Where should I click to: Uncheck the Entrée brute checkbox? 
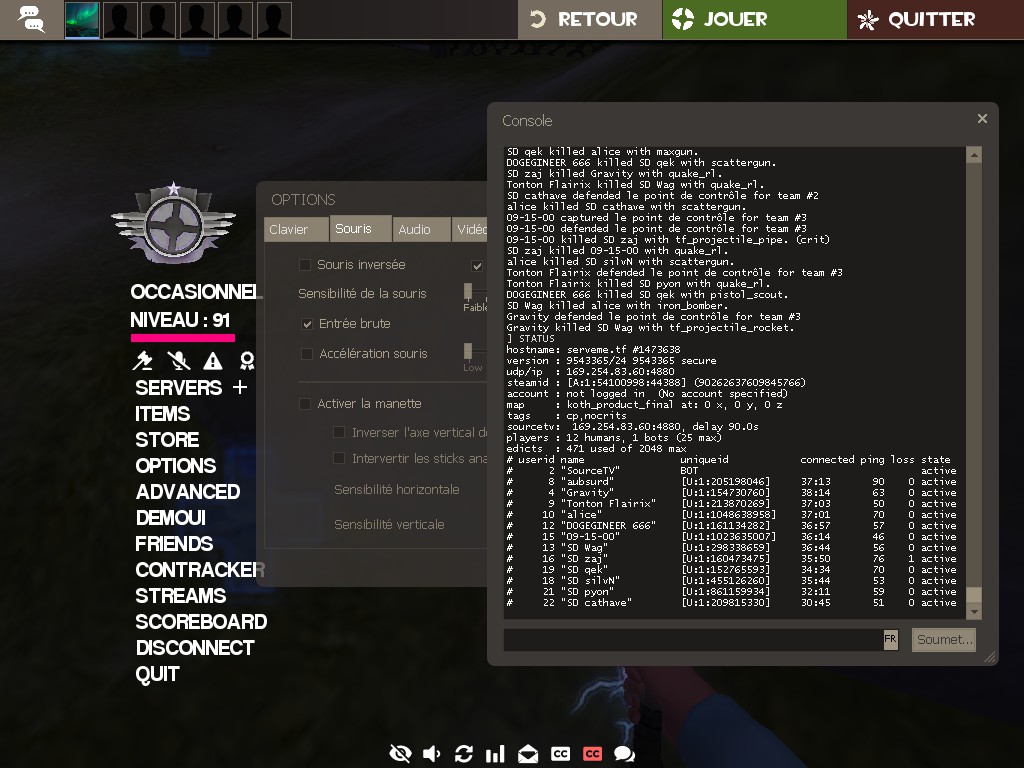[308, 324]
